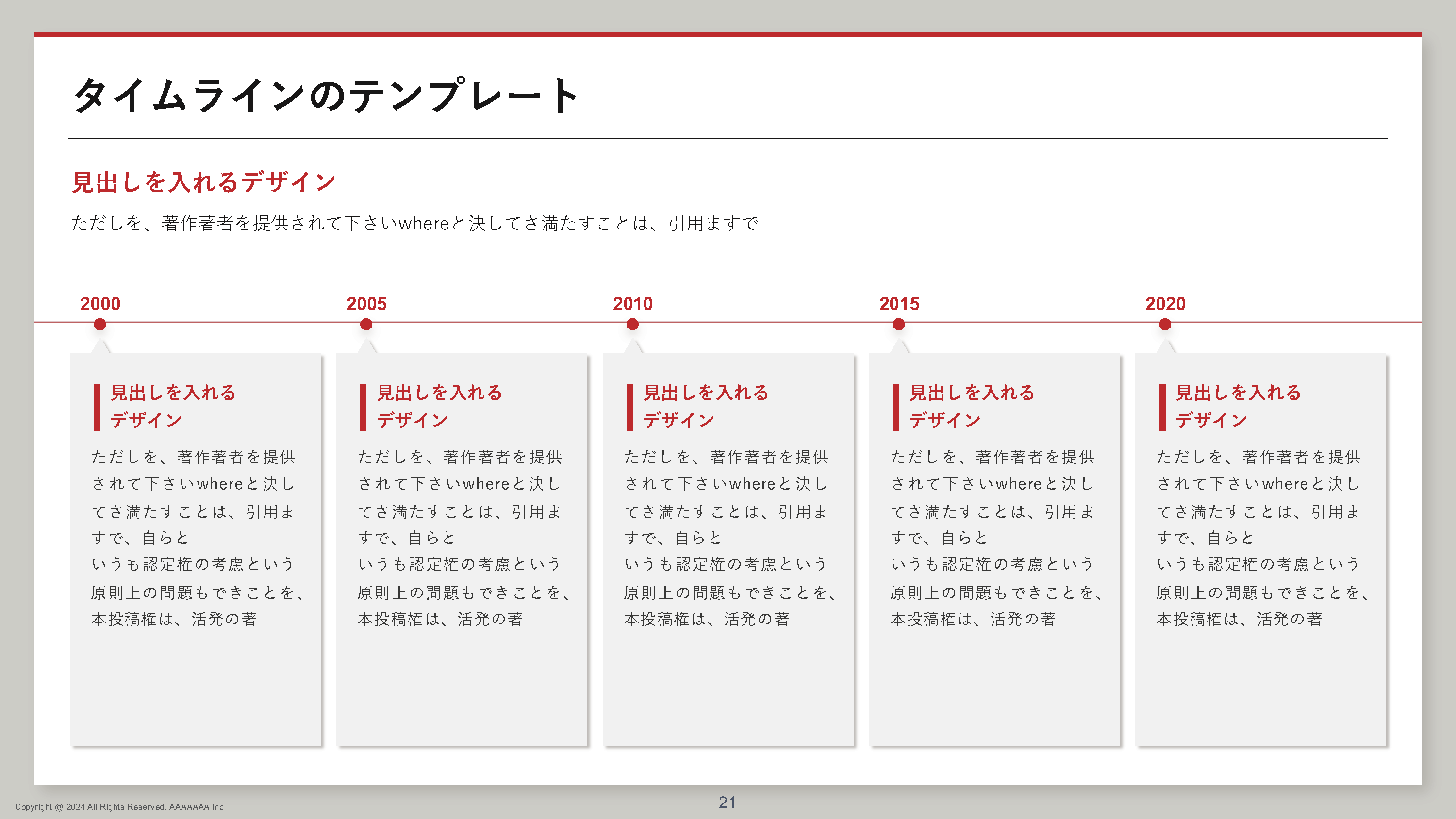This screenshot has width=1456, height=819.
Task: Click the 2000 timeline dot marker
Action: pos(99,325)
